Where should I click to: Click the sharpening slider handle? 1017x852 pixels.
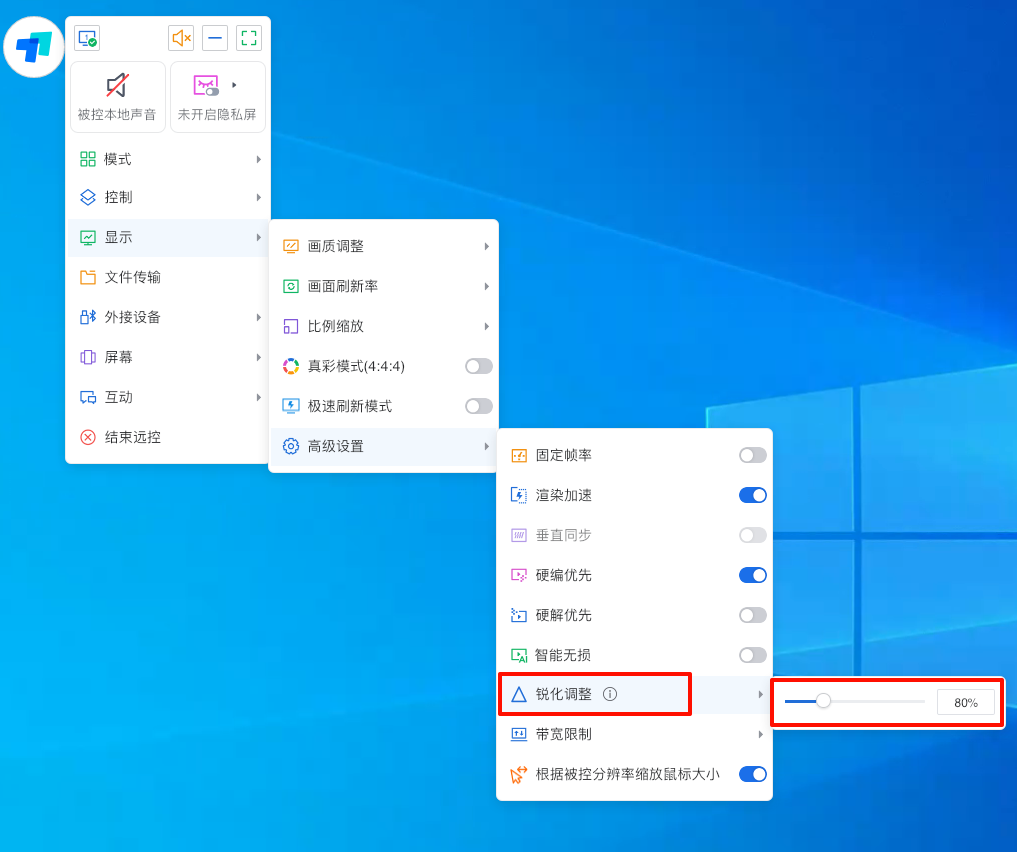[823, 701]
